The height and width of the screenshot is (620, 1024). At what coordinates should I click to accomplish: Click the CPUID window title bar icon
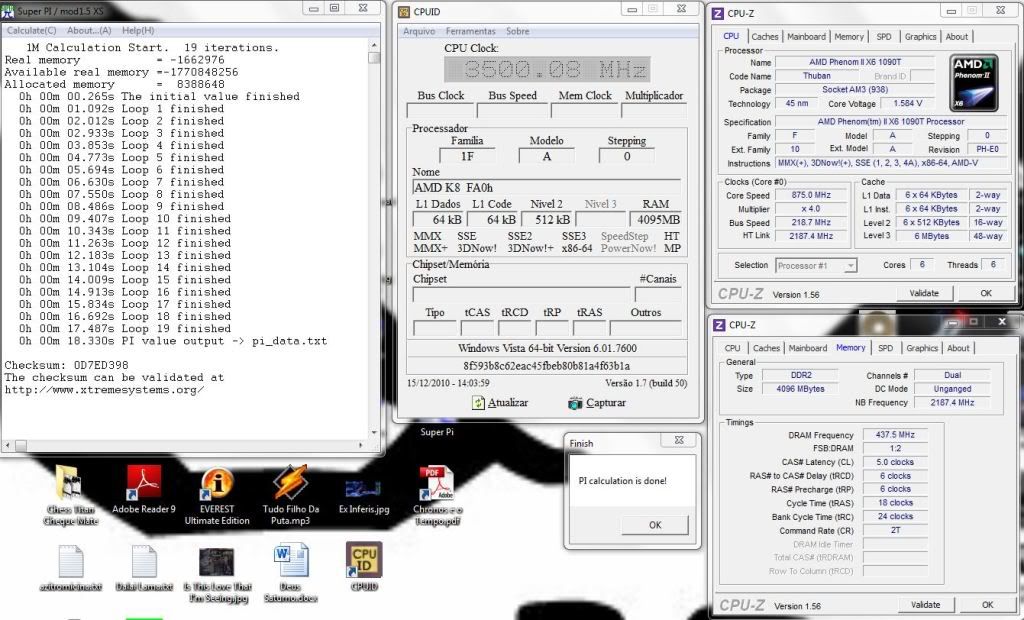tap(404, 12)
